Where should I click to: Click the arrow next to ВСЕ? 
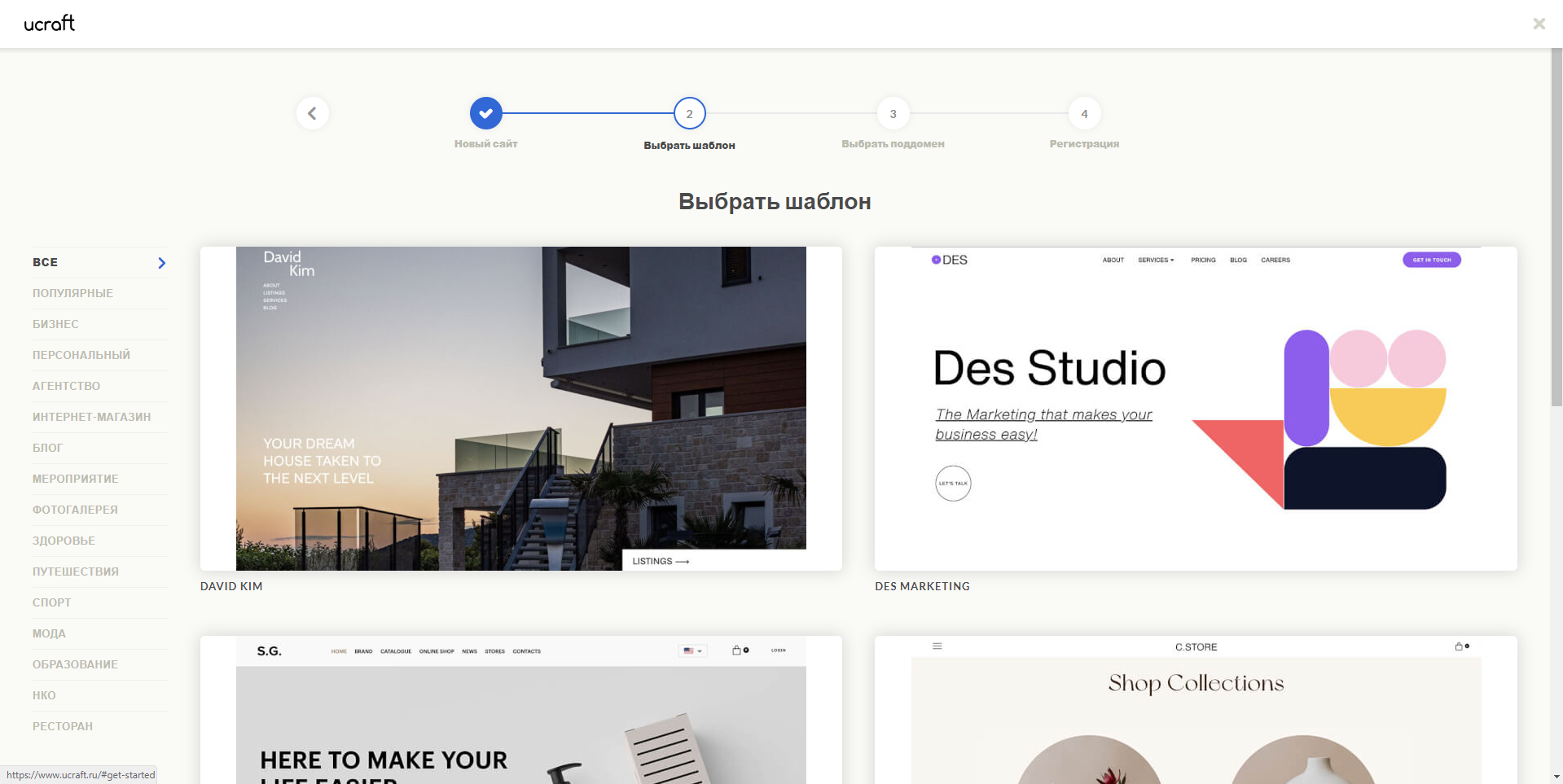(x=161, y=263)
